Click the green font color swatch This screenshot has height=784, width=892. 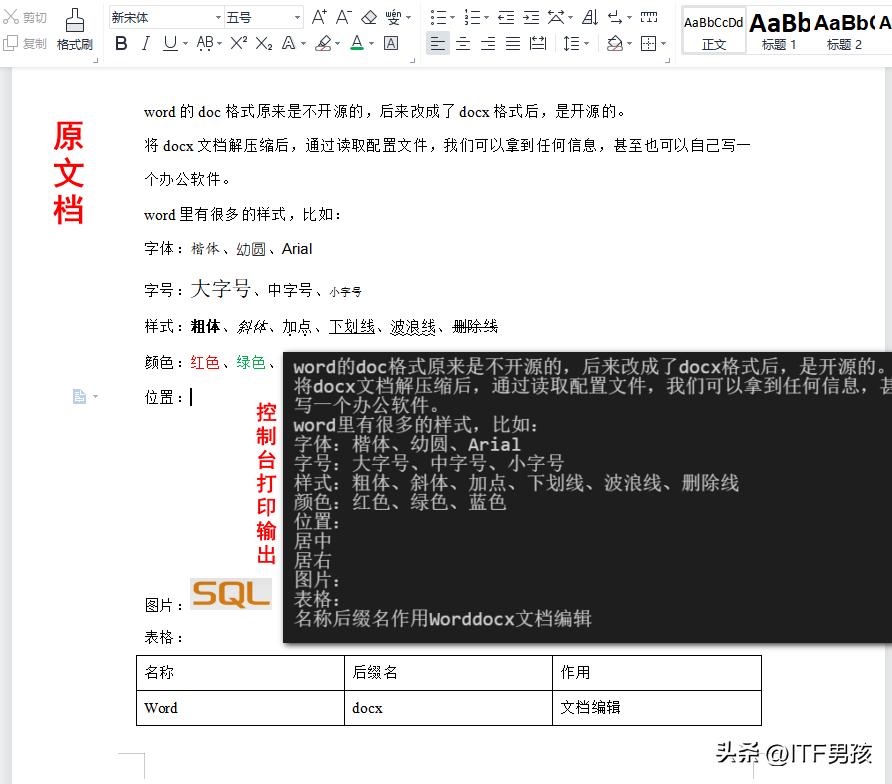[x=356, y=46]
